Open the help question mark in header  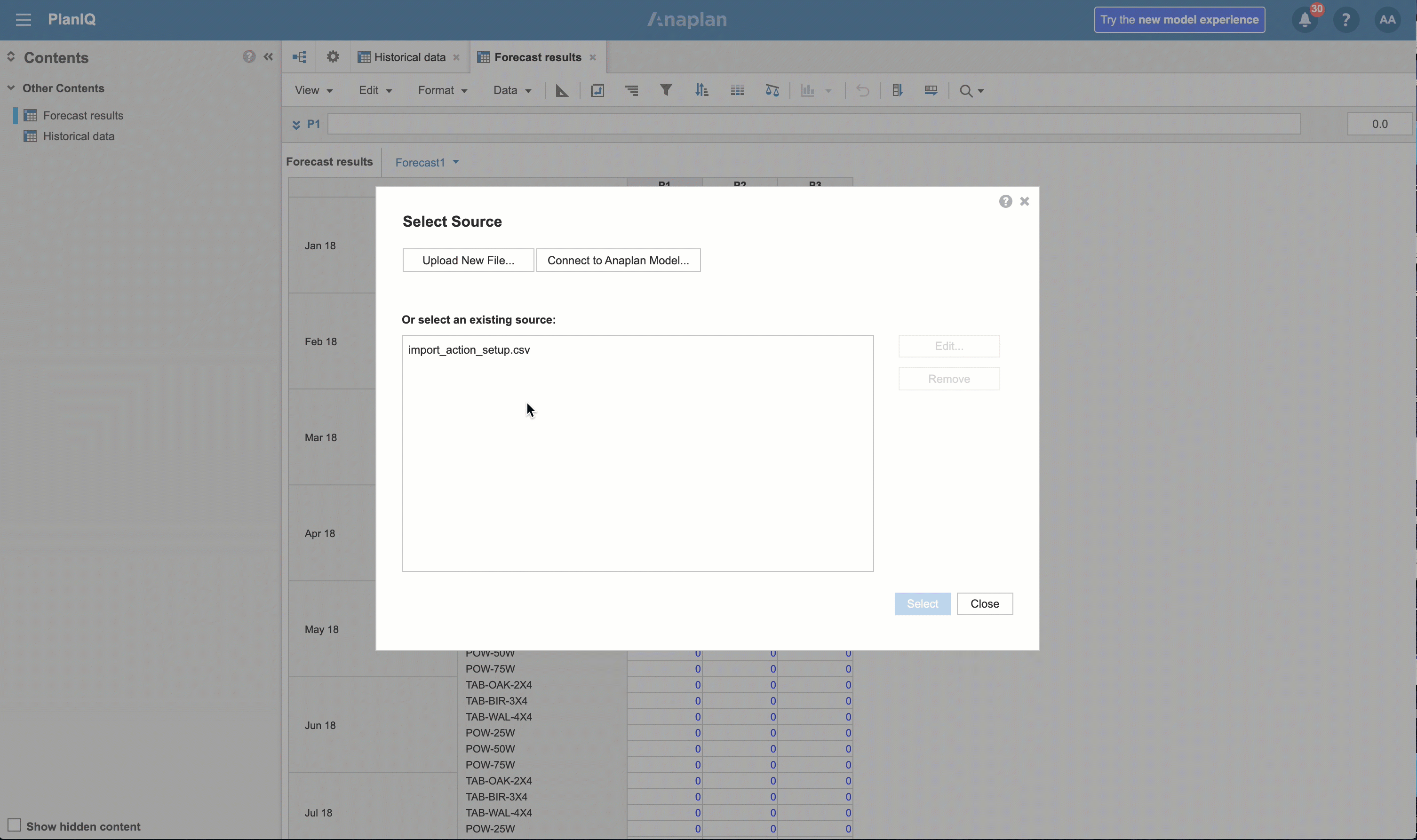[1346, 20]
